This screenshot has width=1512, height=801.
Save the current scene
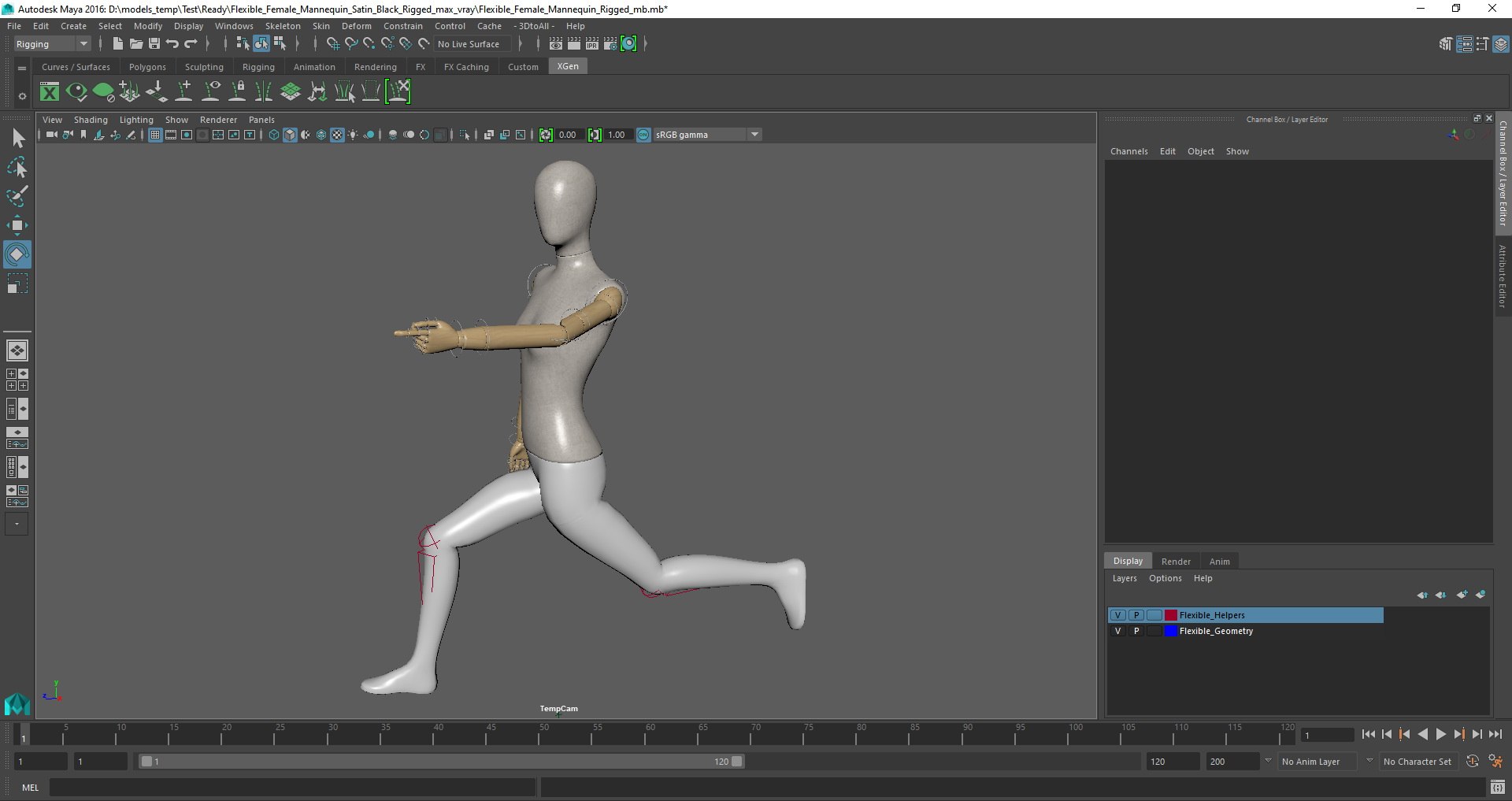(x=154, y=44)
